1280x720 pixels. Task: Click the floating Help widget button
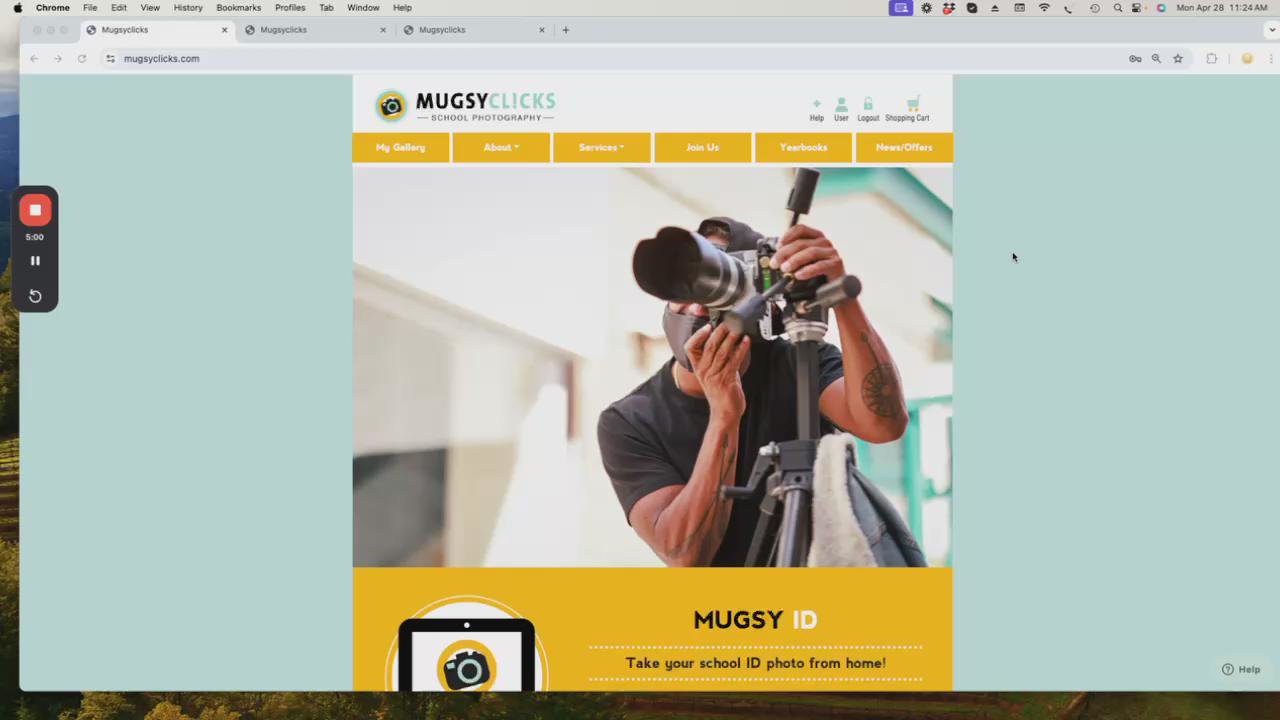(x=1241, y=669)
